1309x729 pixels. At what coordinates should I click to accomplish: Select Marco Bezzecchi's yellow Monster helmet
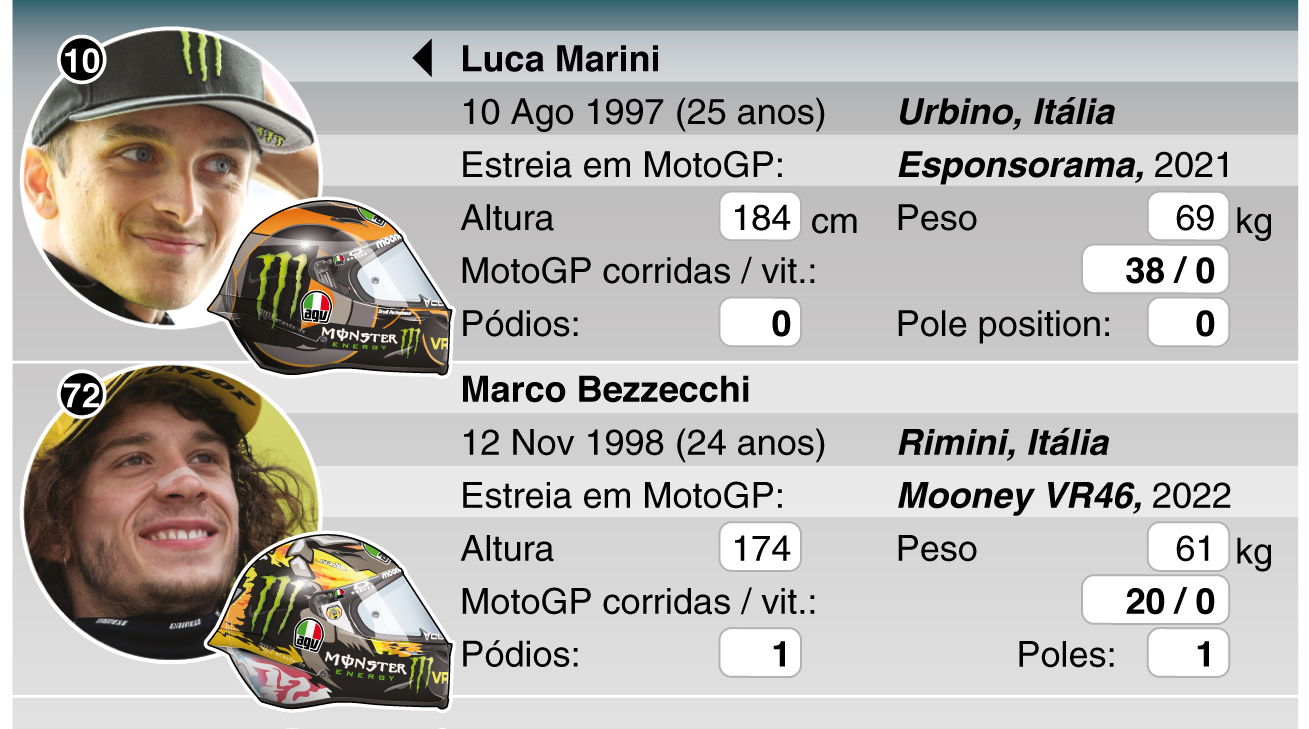[x=332, y=620]
